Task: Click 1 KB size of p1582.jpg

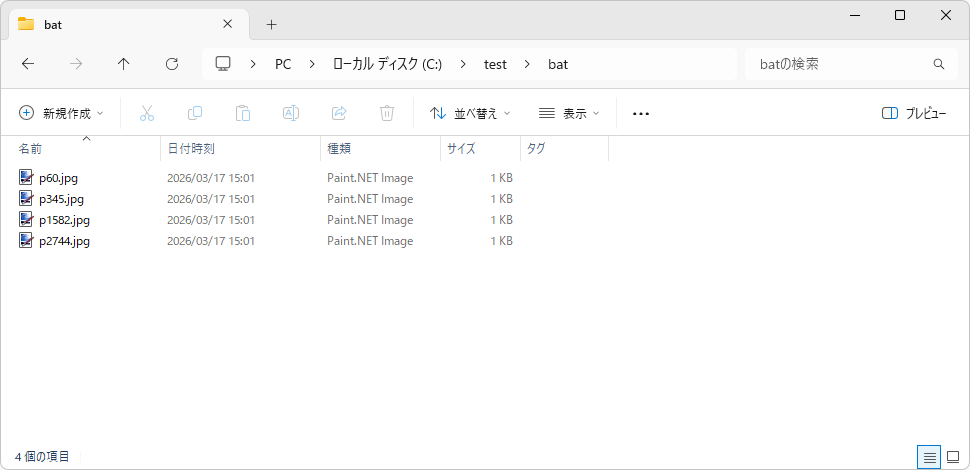Action: (x=501, y=220)
